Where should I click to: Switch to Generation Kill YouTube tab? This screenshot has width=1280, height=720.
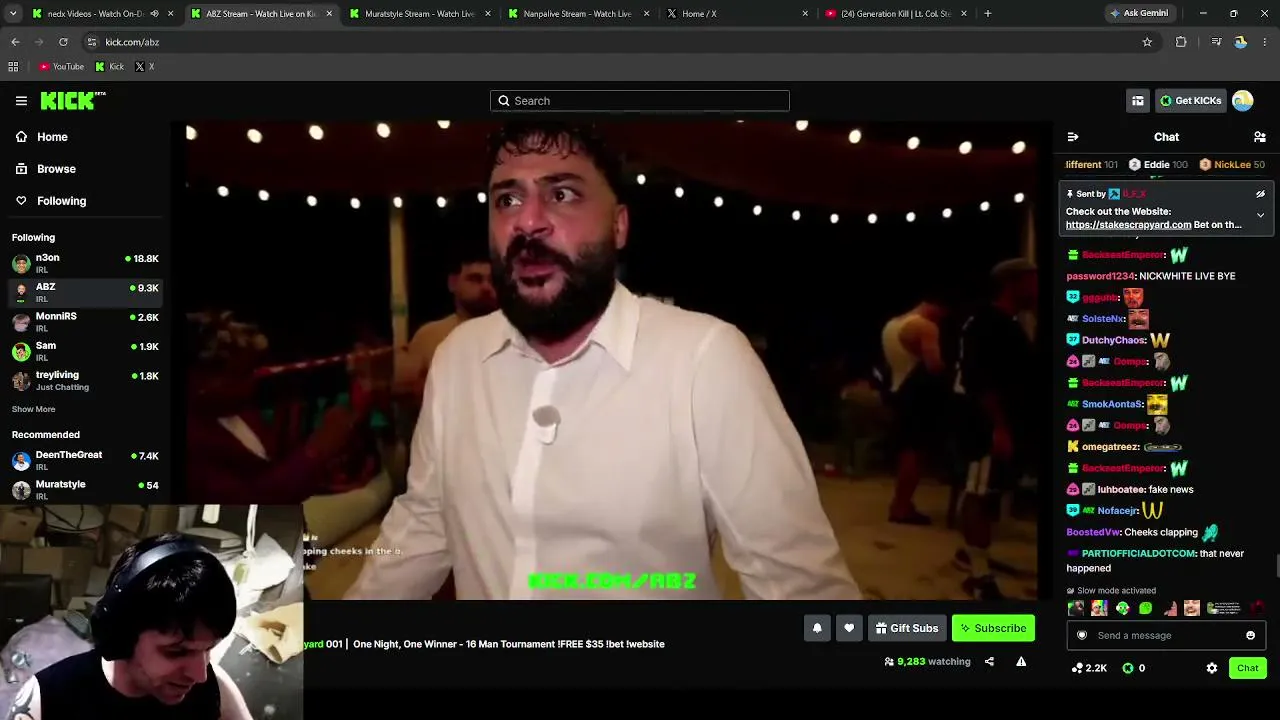(896, 14)
